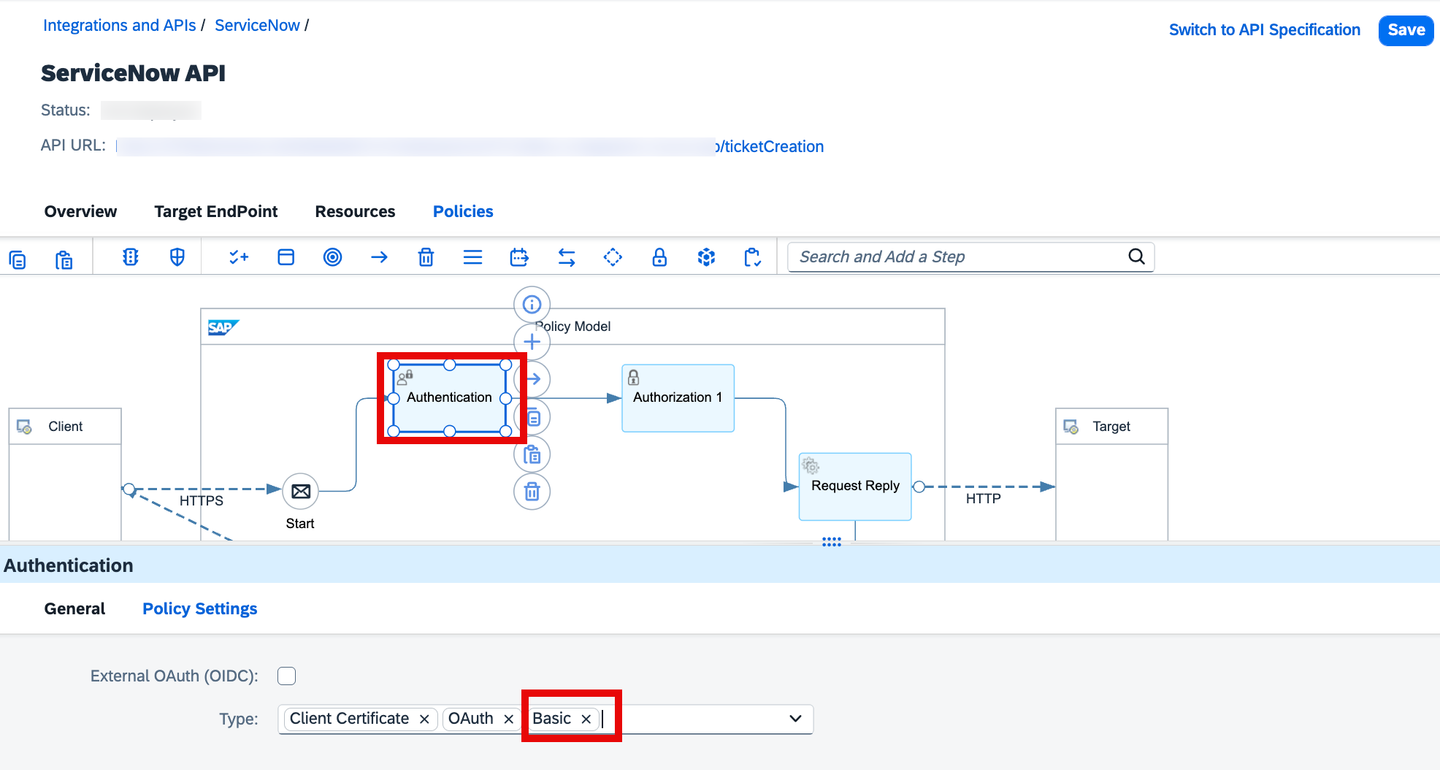Remove the Client Certificate token

[424, 719]
